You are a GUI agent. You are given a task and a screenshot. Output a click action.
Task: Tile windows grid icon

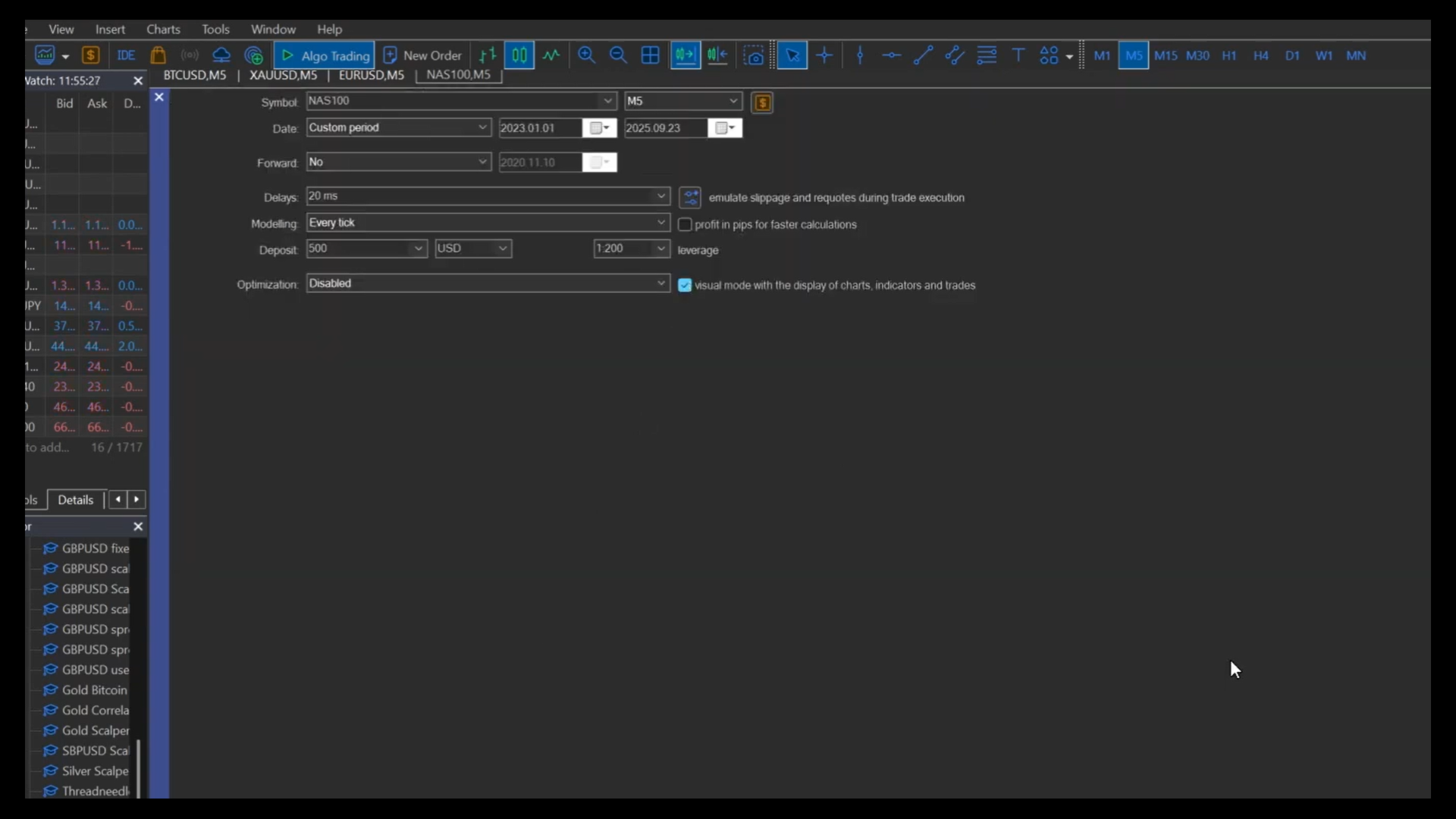coord(650,55)
